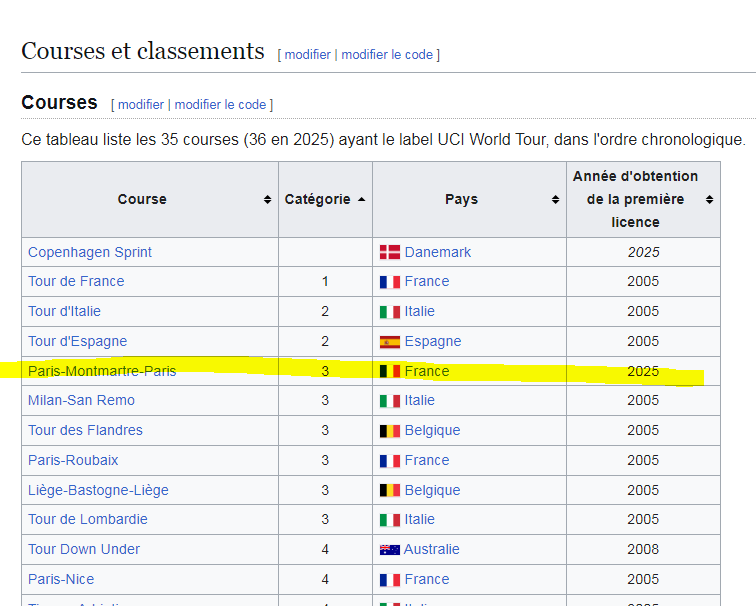Open the Copenhagen Sprint article
Screen dimensions: 756x606
(90, 252)
